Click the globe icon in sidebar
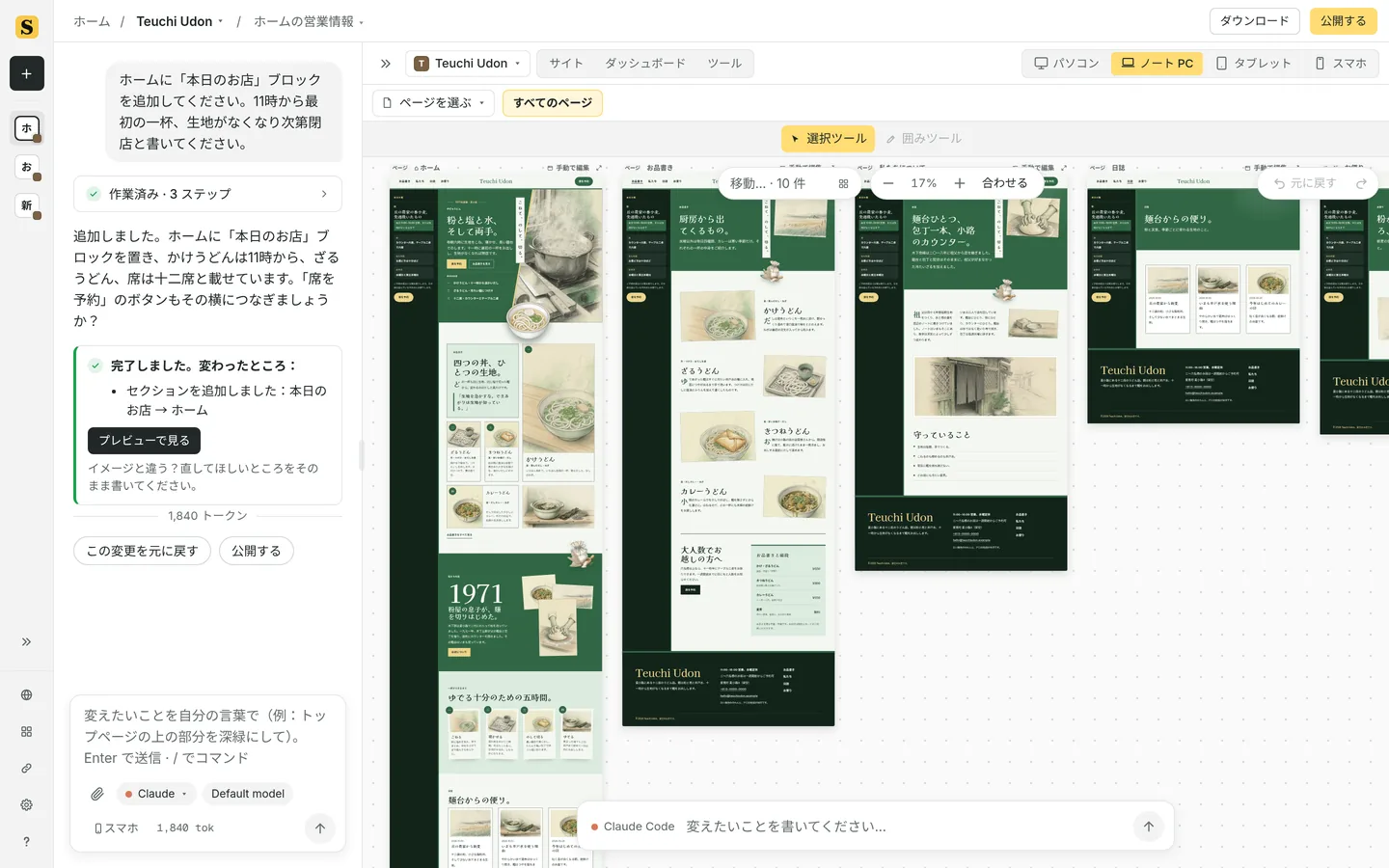Image resolution: width=1389 pixels, height=868 pixels. click(x=27, y=694)
